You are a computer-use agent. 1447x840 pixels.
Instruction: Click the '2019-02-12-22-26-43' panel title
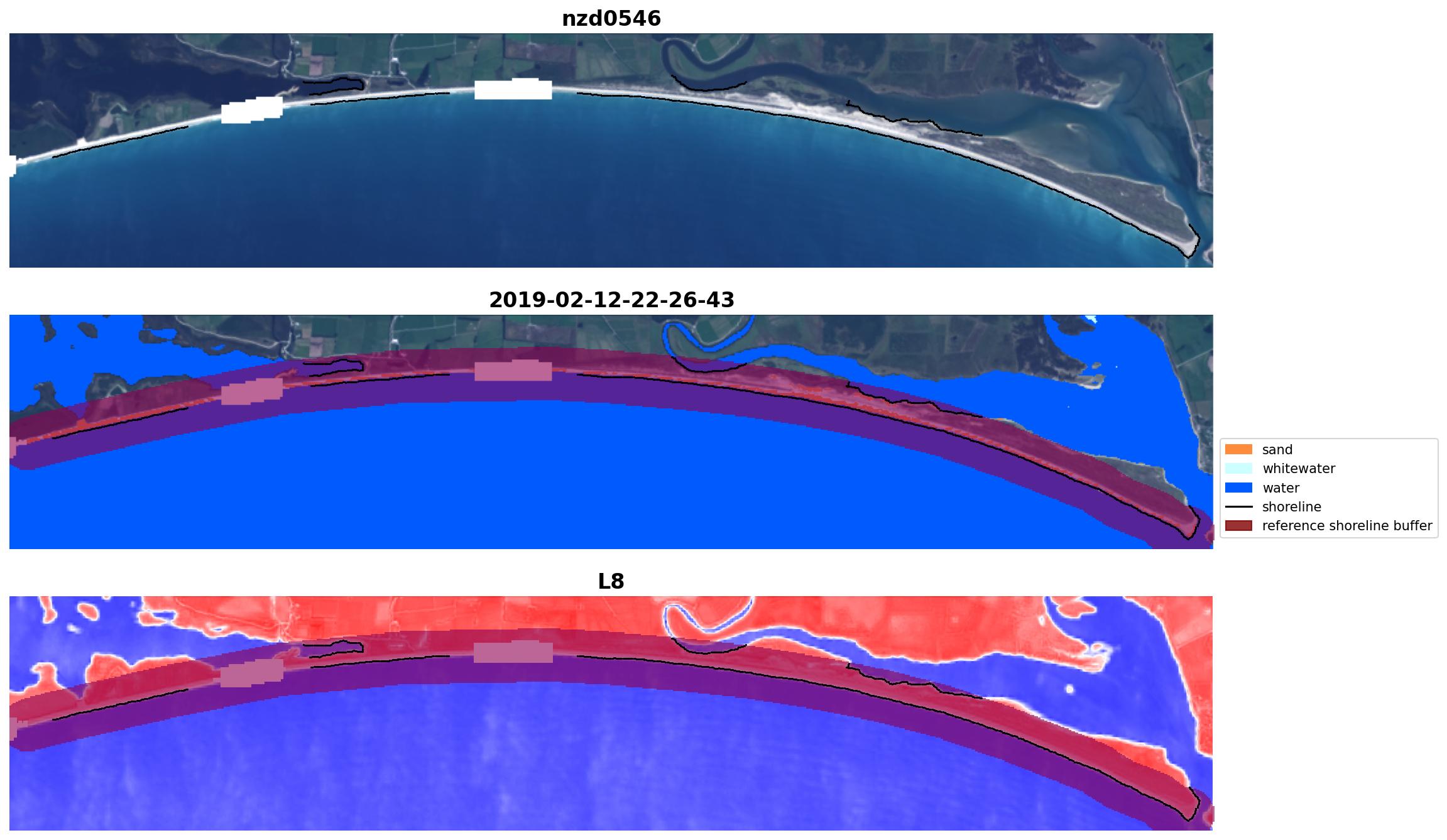point(611,300)
